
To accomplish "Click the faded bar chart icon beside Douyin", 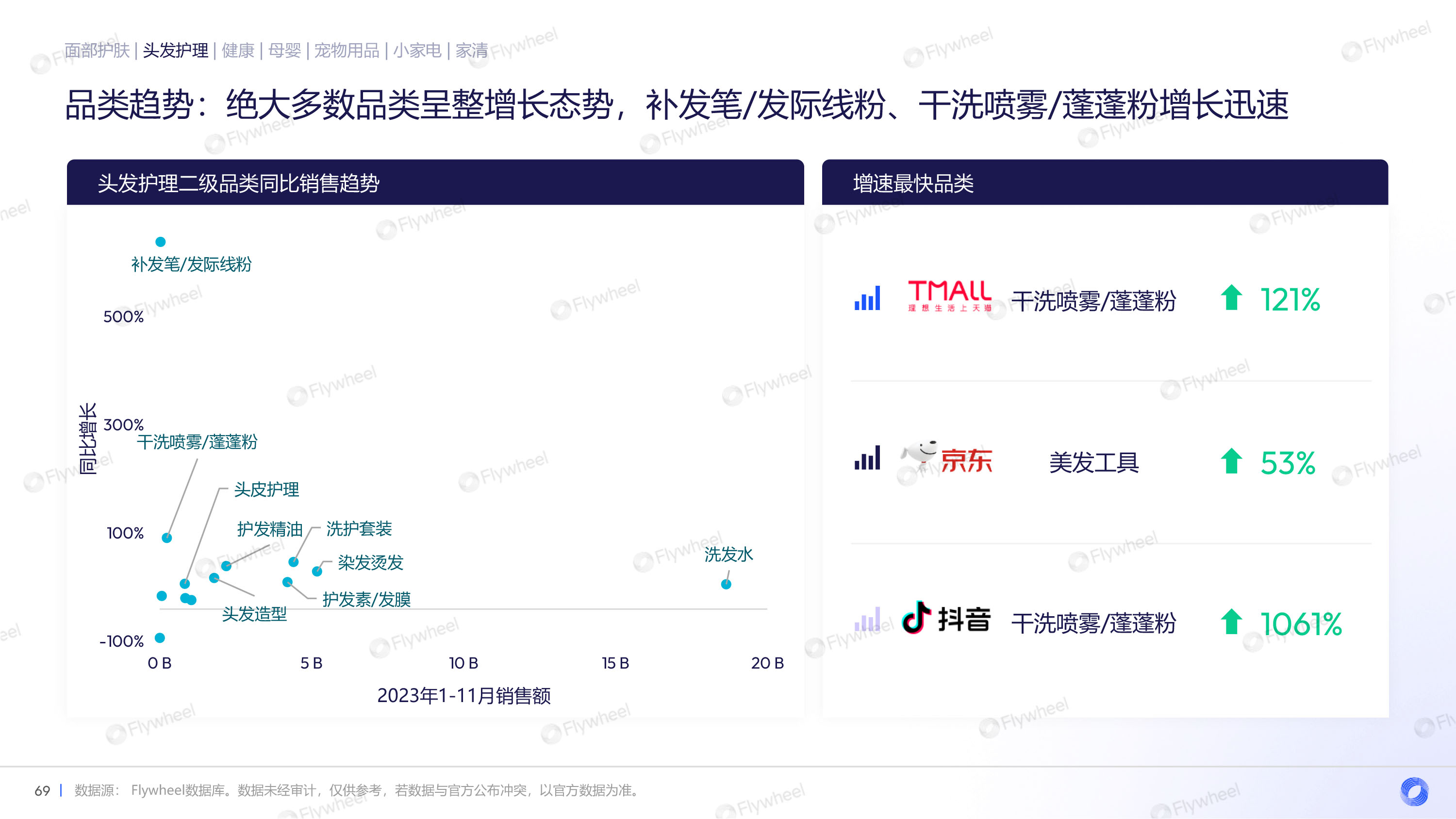I will coord(867,620).
